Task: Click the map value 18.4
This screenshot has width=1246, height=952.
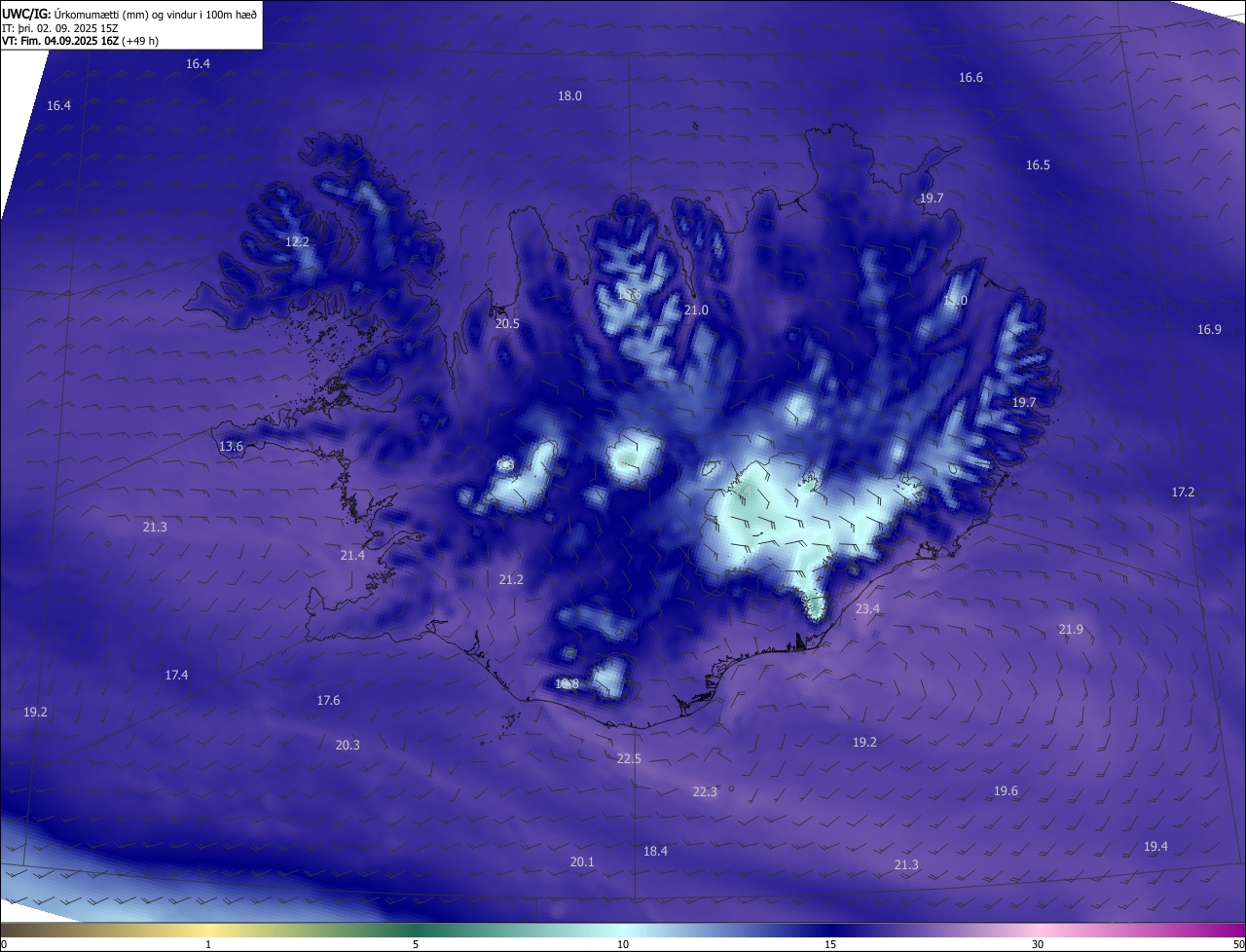Action: tap(655, 851)
